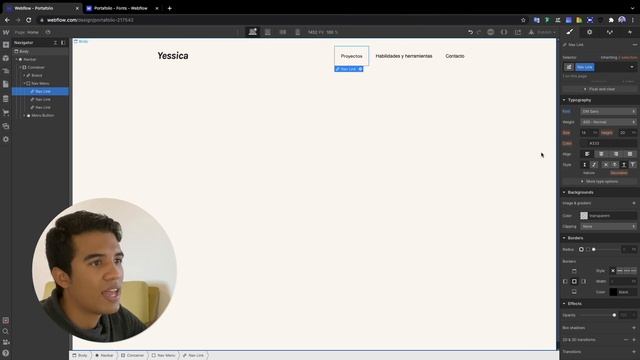Switch to Portafolio - Fonts browser tab
Viewport: 640px width, 360px height.
[121, 8]
